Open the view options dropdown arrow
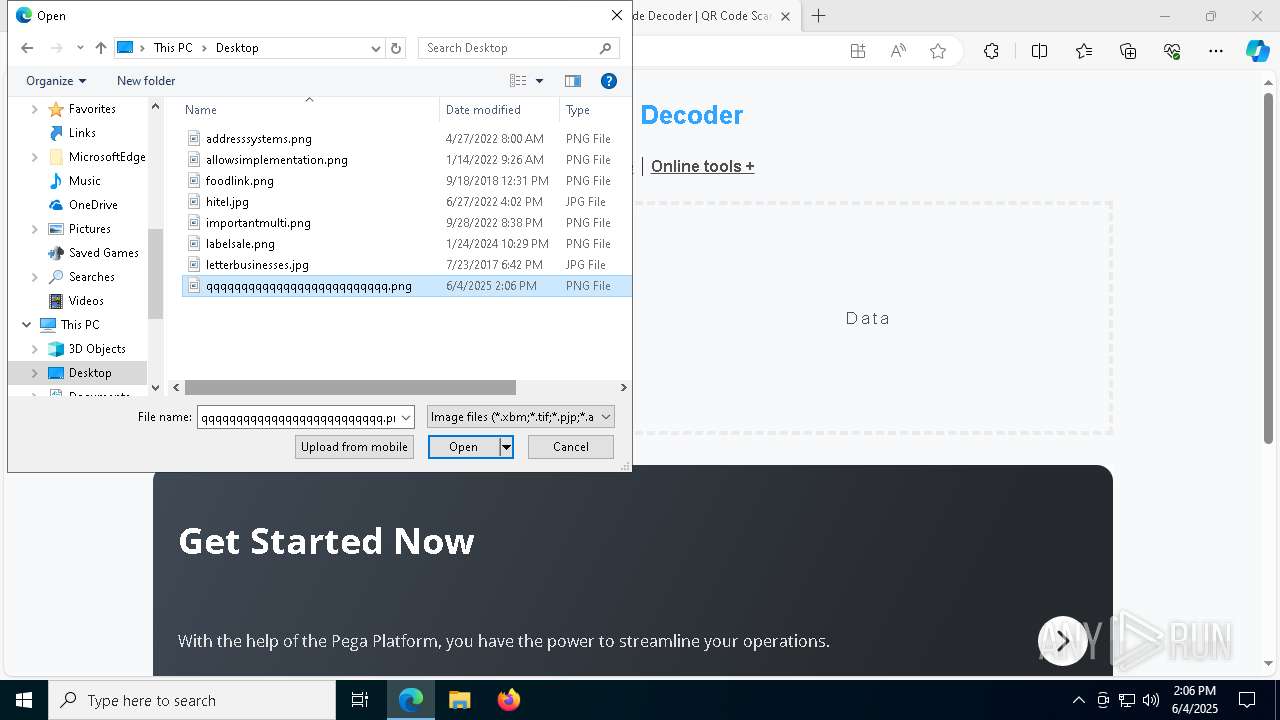This screenshot has height=720, width=1280. coord(540,81)
